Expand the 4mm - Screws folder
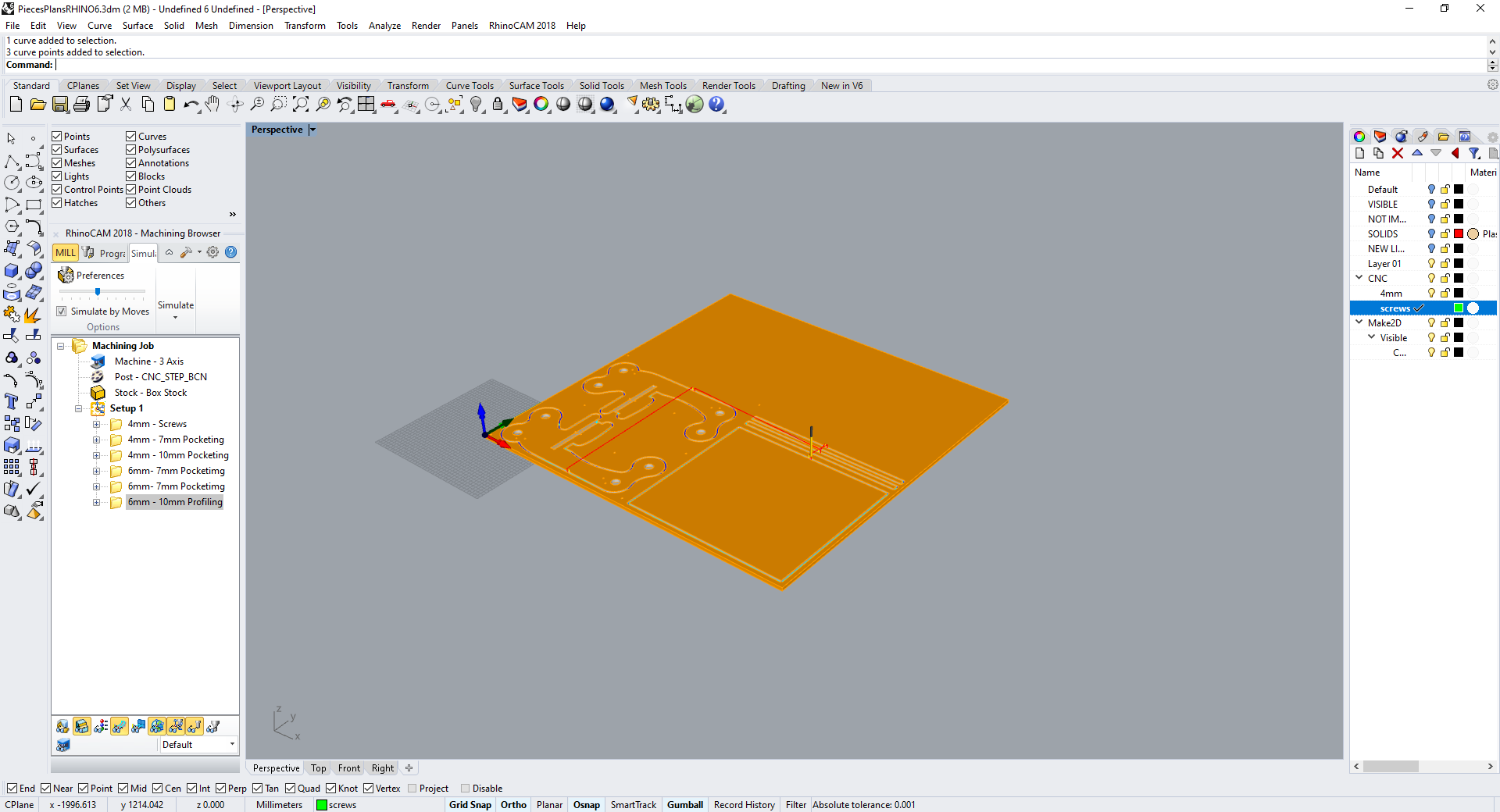This screenshot has height=812, width=1500. tap(97, 425)
